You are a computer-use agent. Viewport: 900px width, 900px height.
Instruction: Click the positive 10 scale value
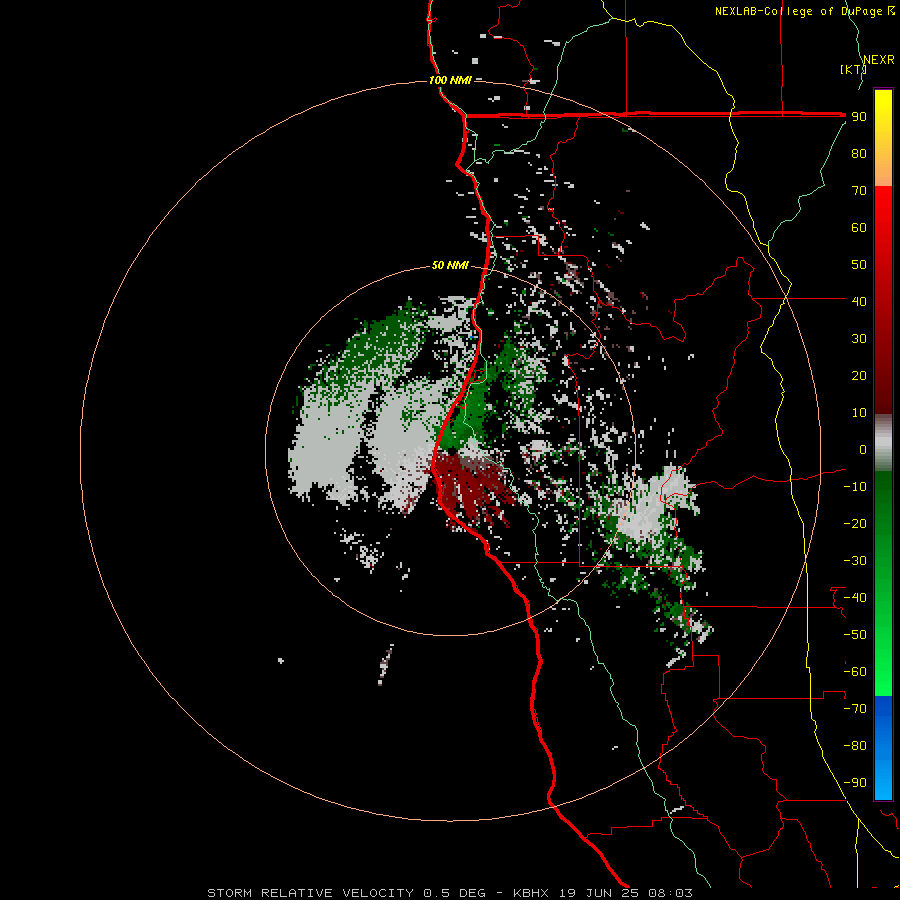[x=859, y=413]
